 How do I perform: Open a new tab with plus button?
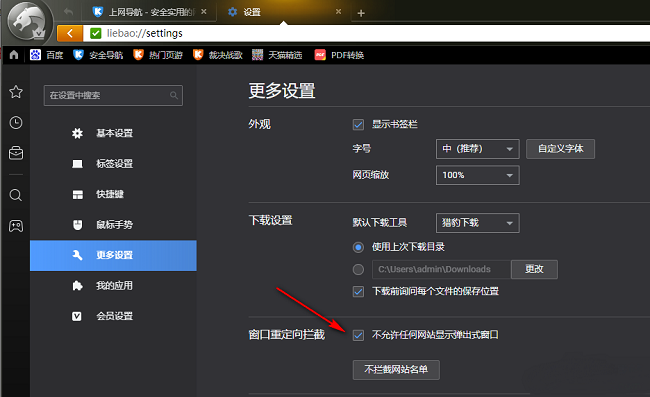[x=361, y=13]
